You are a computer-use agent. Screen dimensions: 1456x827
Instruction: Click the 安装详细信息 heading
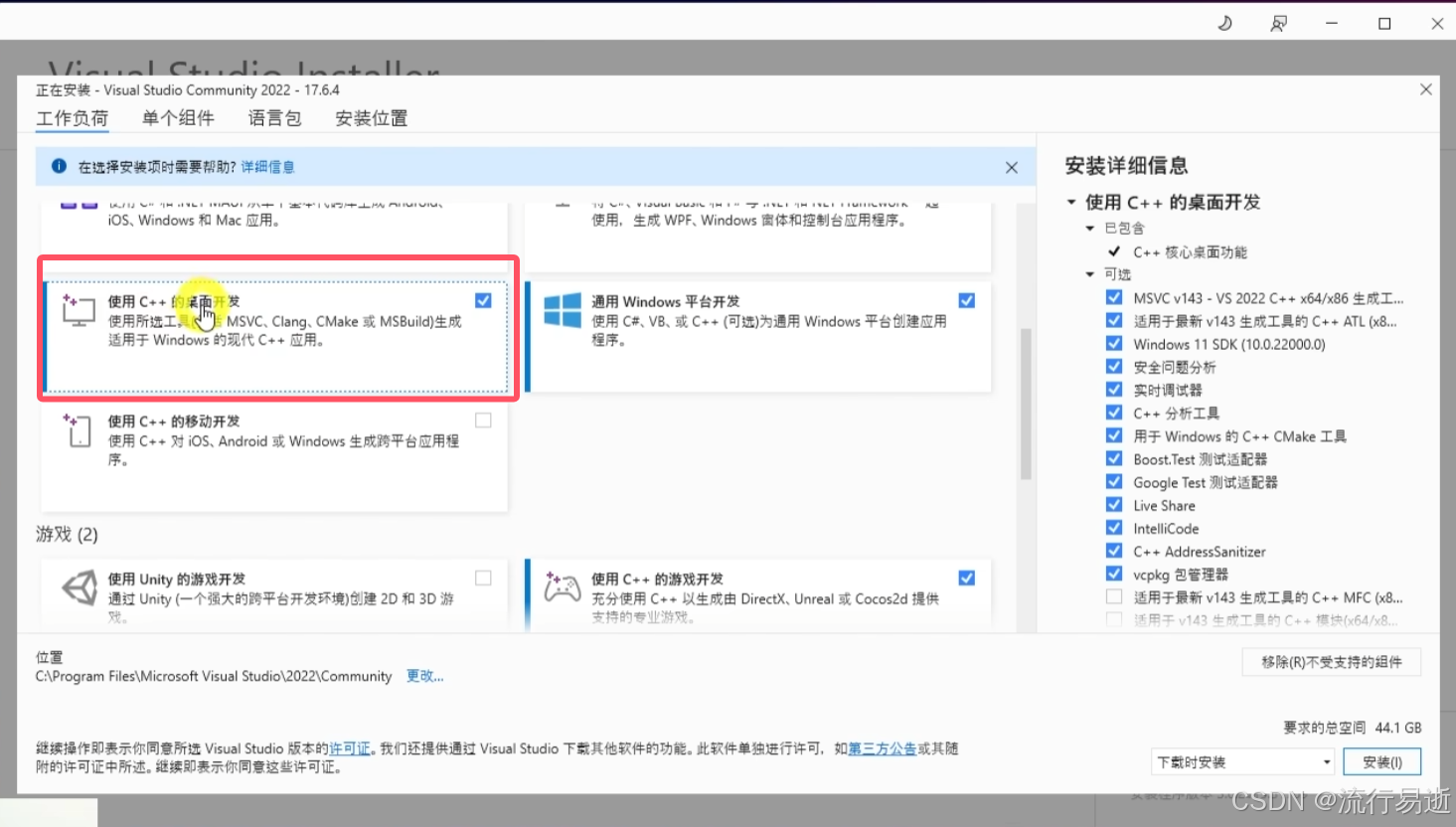coord(1126,165)
